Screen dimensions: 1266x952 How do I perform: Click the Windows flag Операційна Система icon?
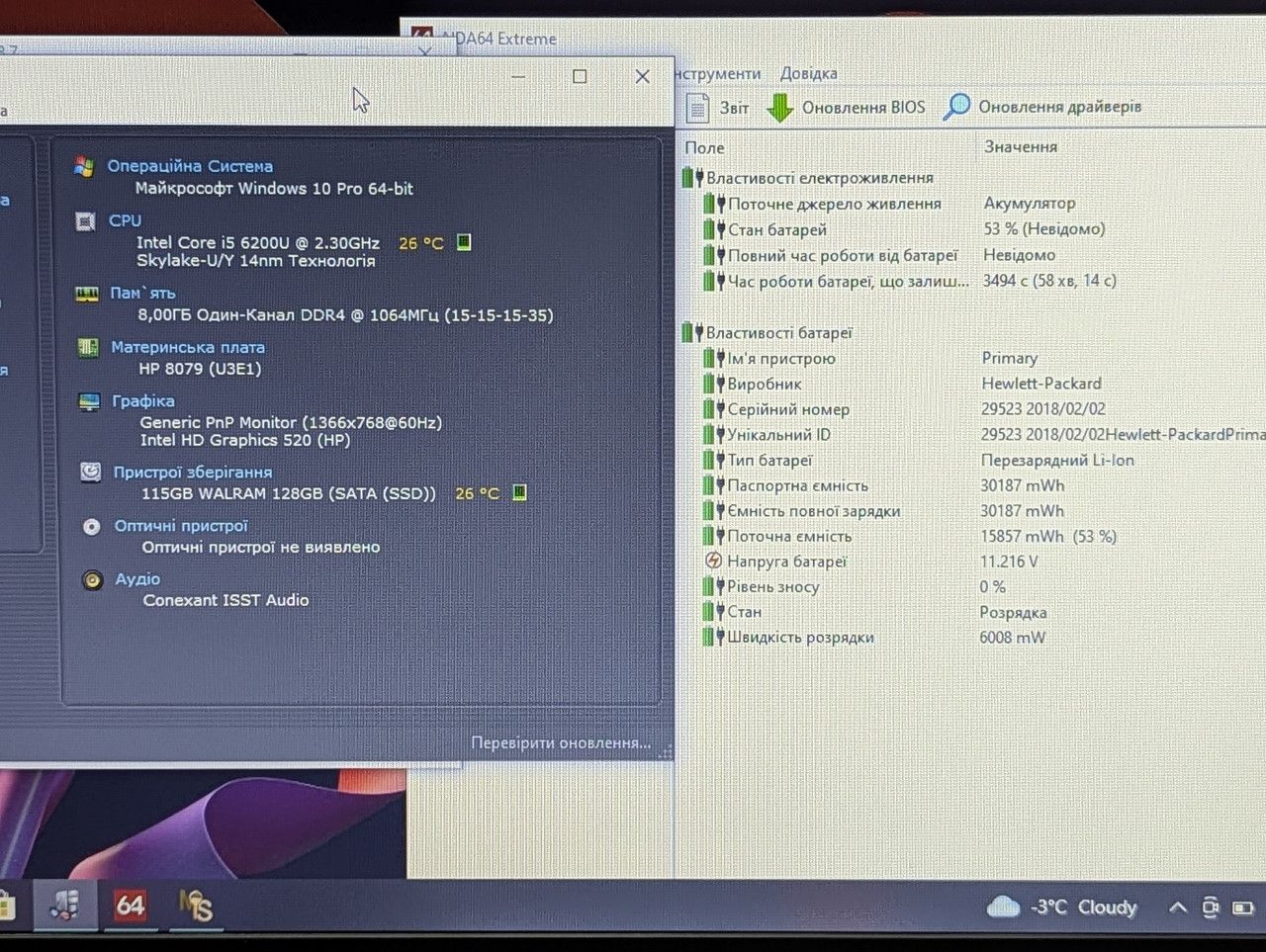84,166
